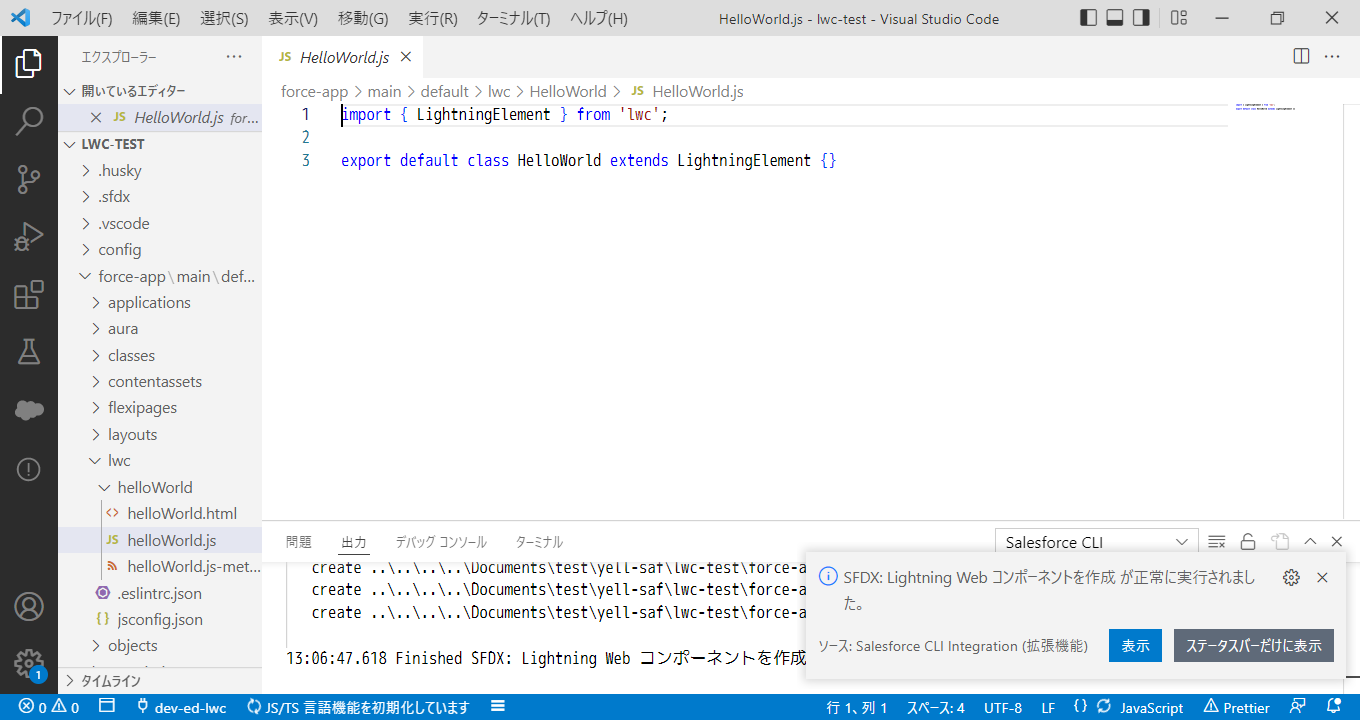Split the editor to the right
Screen dimensions: 1360x720
coord(1301,57)
